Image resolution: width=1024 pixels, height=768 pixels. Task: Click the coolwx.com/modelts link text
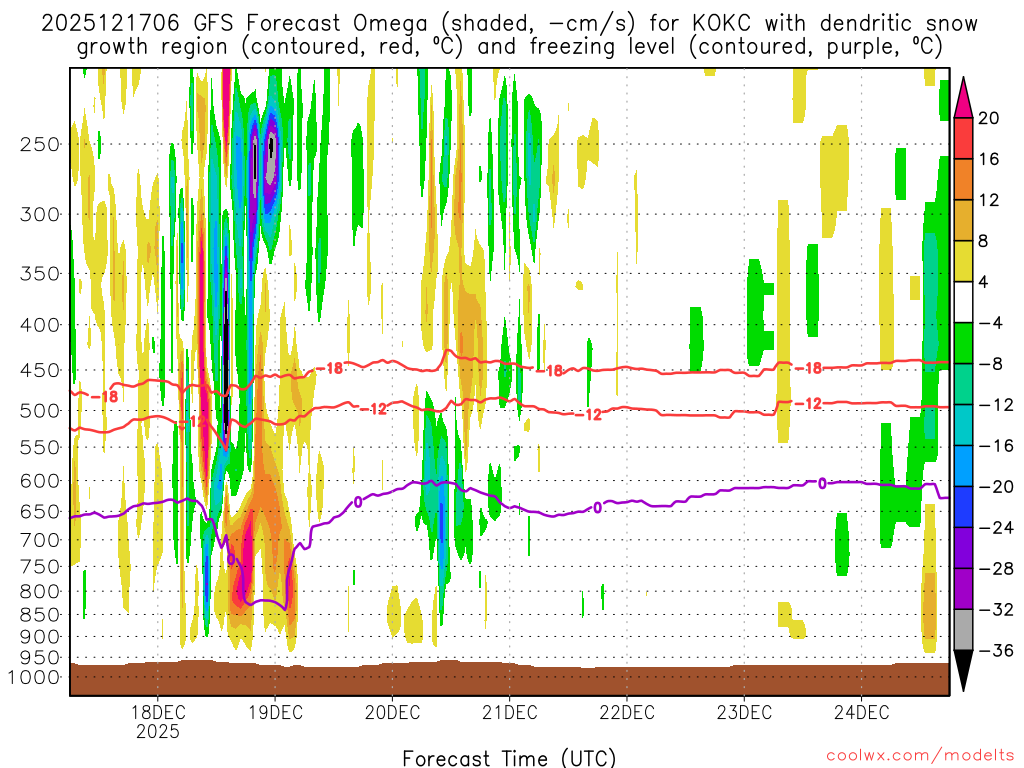(x=920, y=756)
